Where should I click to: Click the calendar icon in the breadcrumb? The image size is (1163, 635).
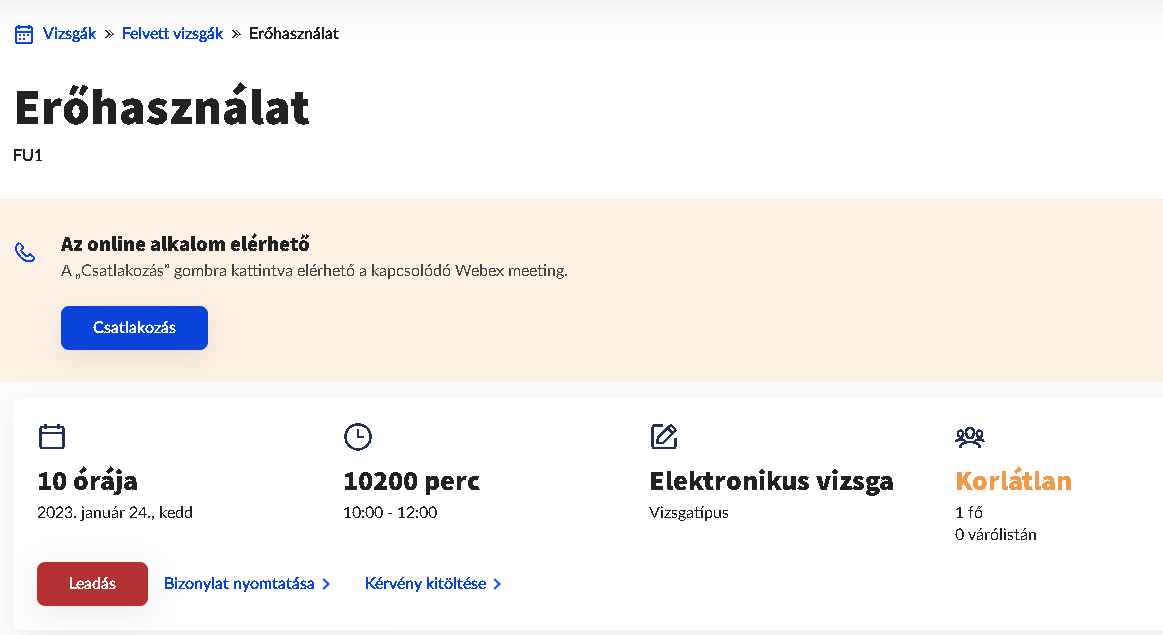click(24, 34)
